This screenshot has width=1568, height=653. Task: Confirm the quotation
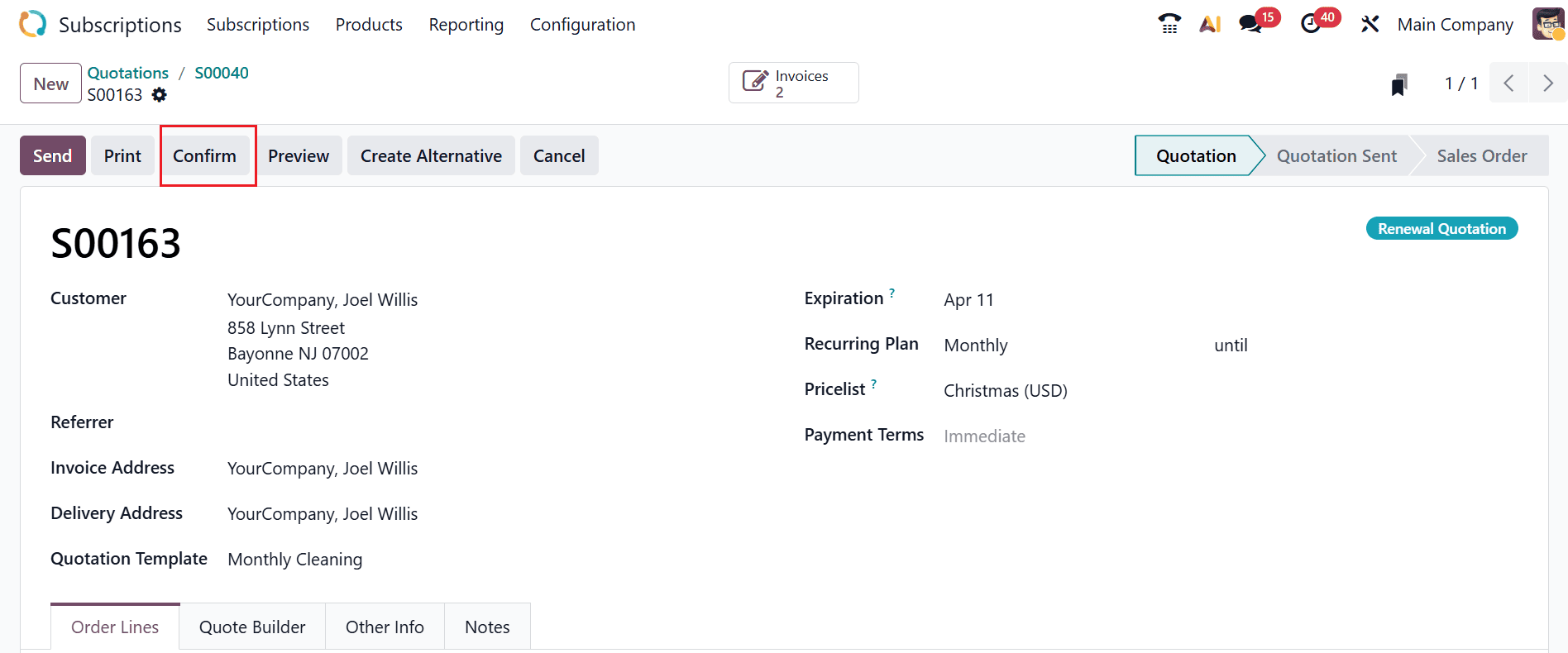[x=204, y=156]
